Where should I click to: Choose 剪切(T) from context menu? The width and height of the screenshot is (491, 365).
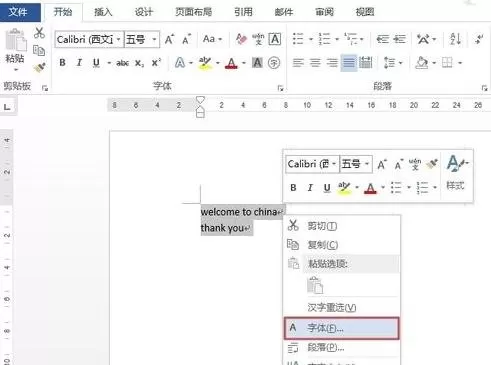[x=342, y=226]
